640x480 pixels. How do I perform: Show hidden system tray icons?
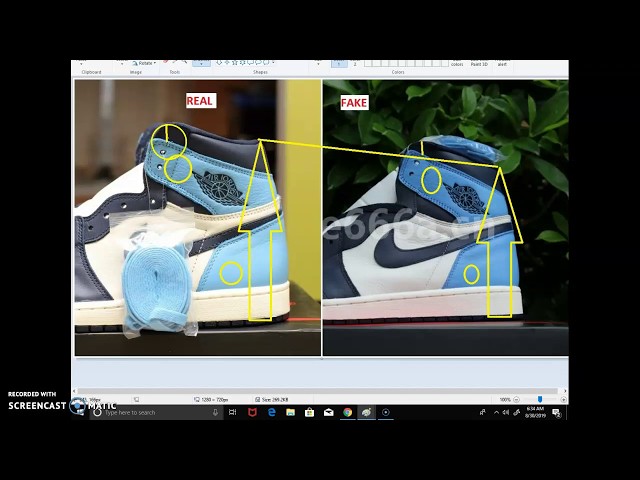pos(496,412)
